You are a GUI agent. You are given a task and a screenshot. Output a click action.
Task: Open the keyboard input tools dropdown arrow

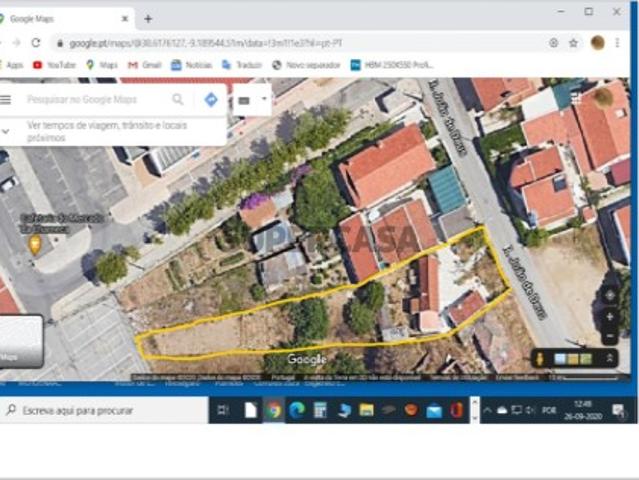point(264,100)
